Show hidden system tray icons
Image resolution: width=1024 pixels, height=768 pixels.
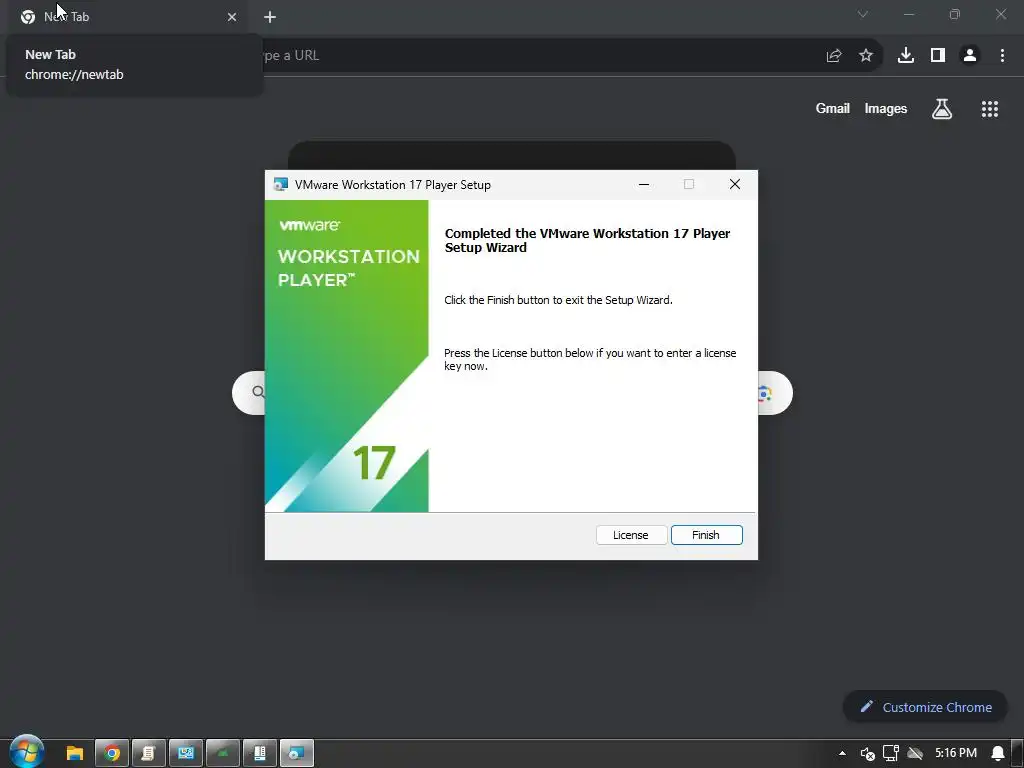[842, 753]
